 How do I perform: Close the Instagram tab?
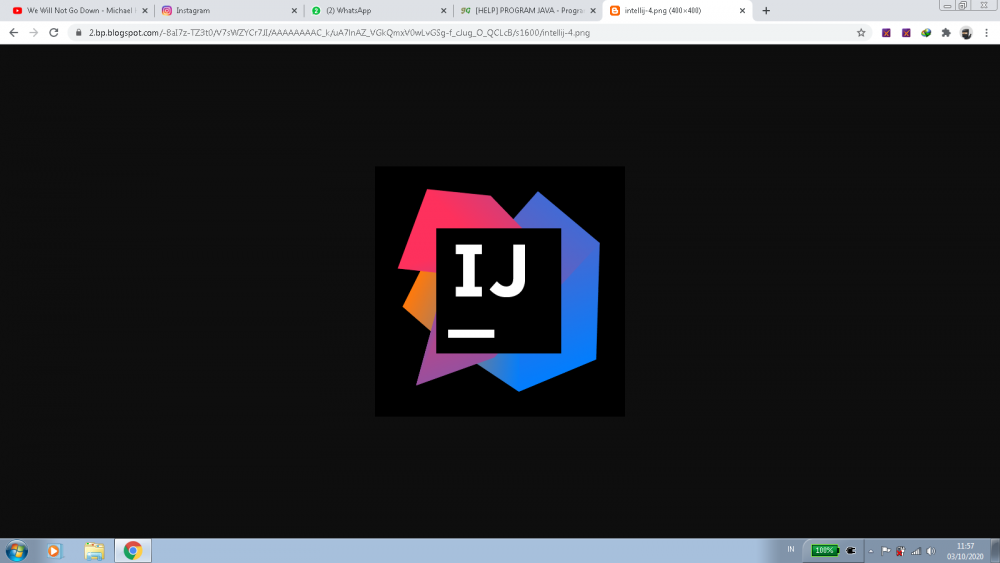tap(294, 10)
